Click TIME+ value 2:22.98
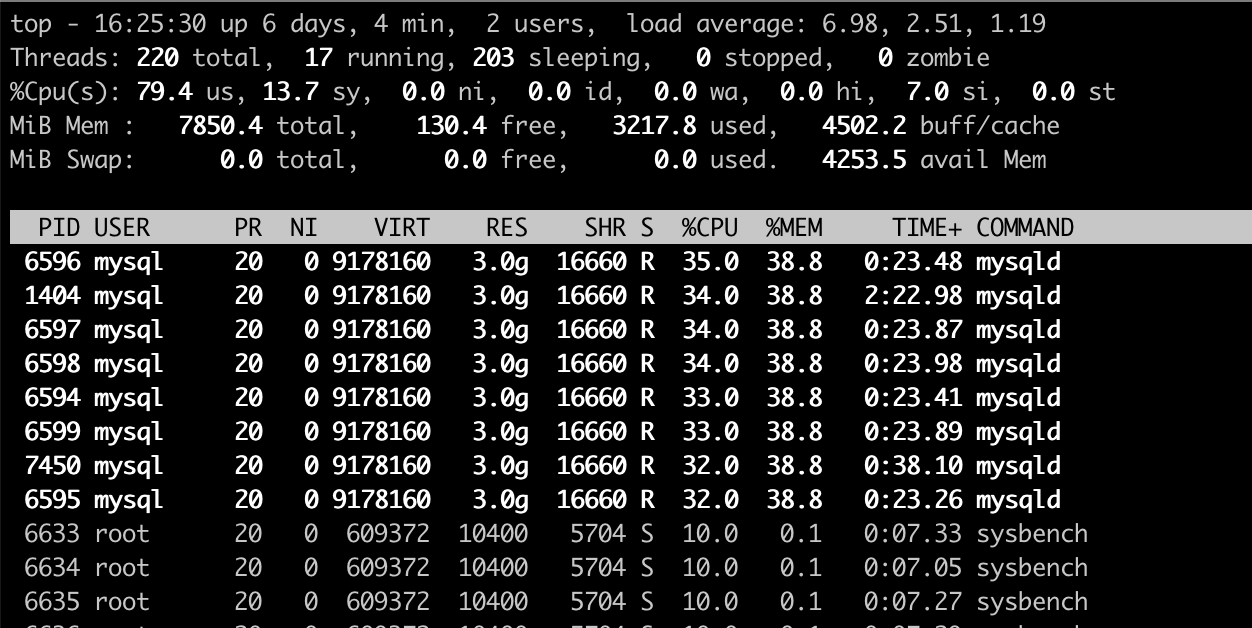 [913, 296]
